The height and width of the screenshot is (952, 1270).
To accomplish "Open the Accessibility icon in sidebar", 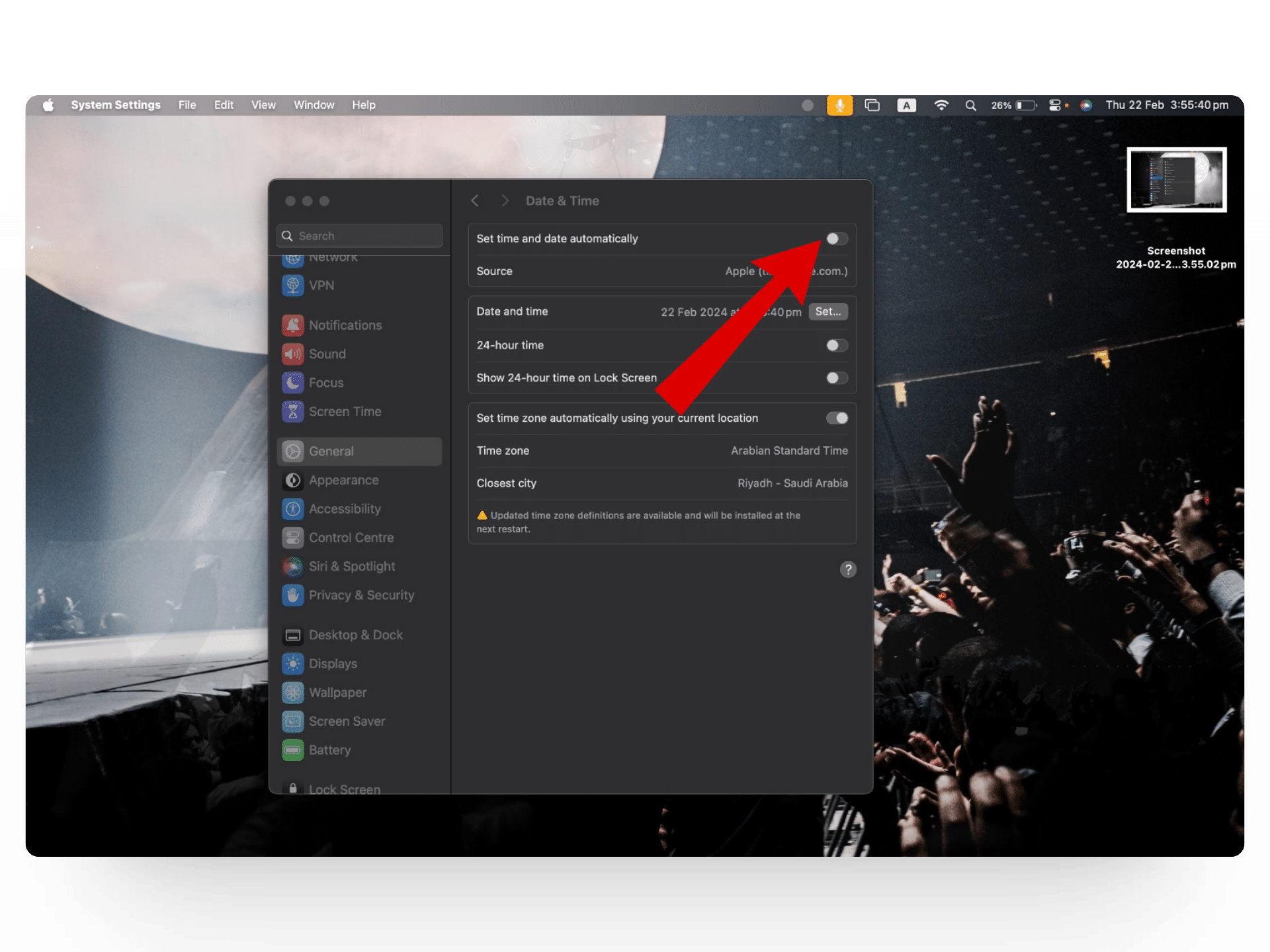I will tap(293, 509).
